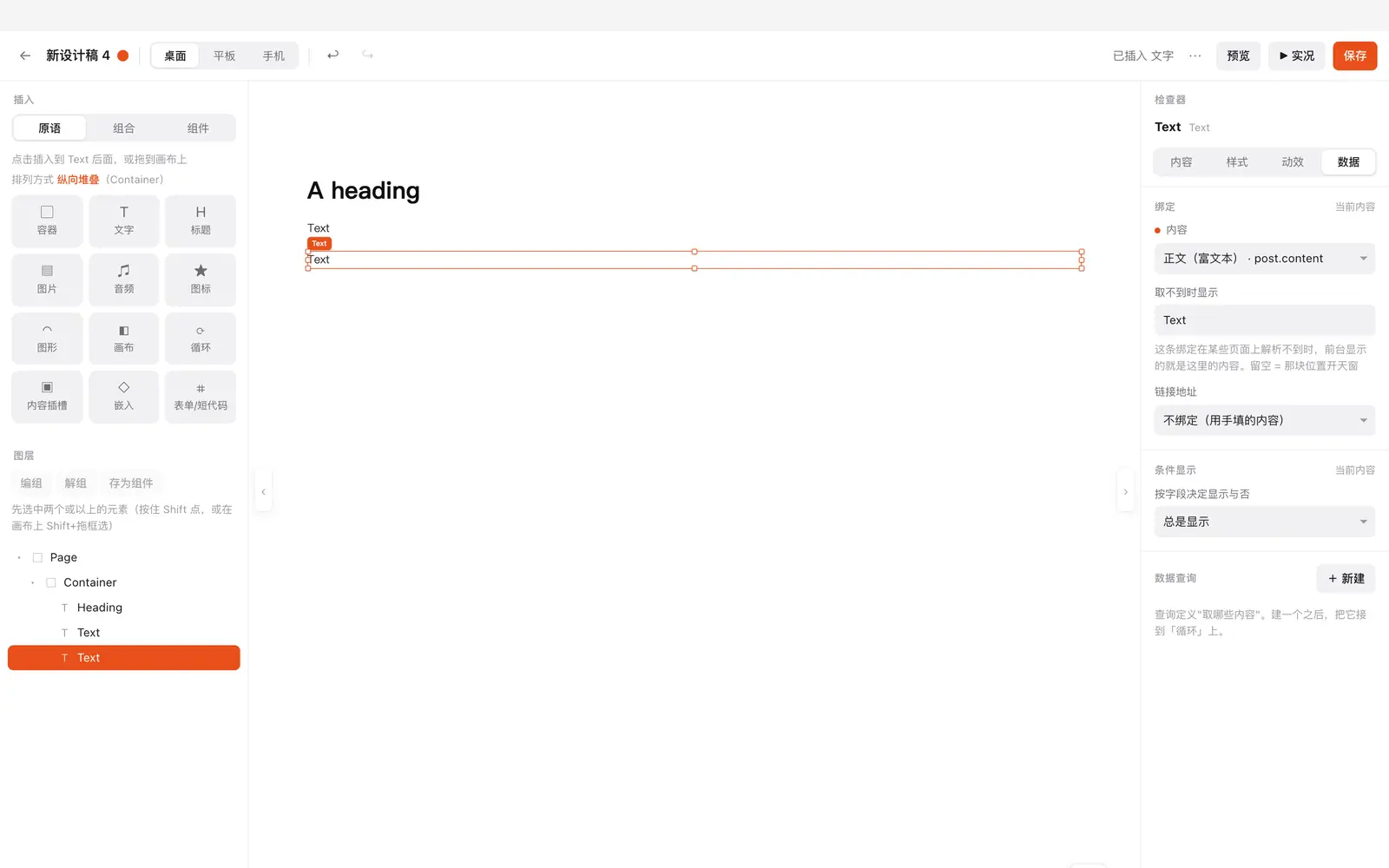The width and height of the screenshot is (1389, 868).
Task: Select the Heading layer in the tree
Action: 124,608
